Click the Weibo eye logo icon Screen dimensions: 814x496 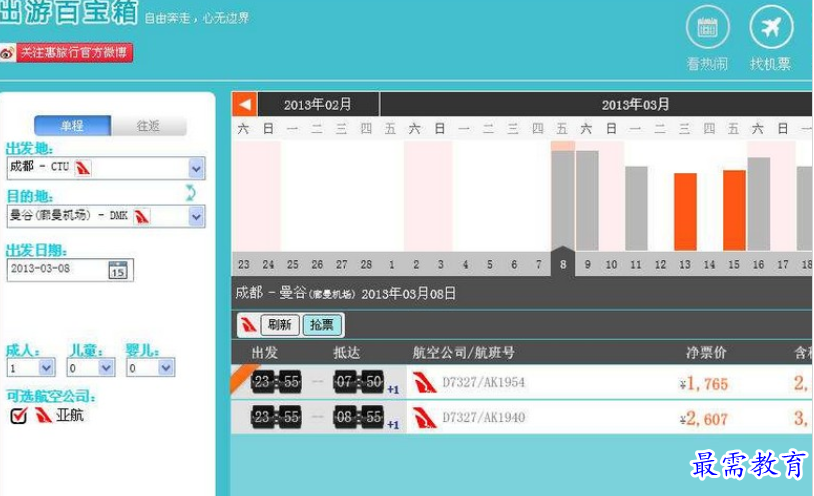click(x=8, y=53)
